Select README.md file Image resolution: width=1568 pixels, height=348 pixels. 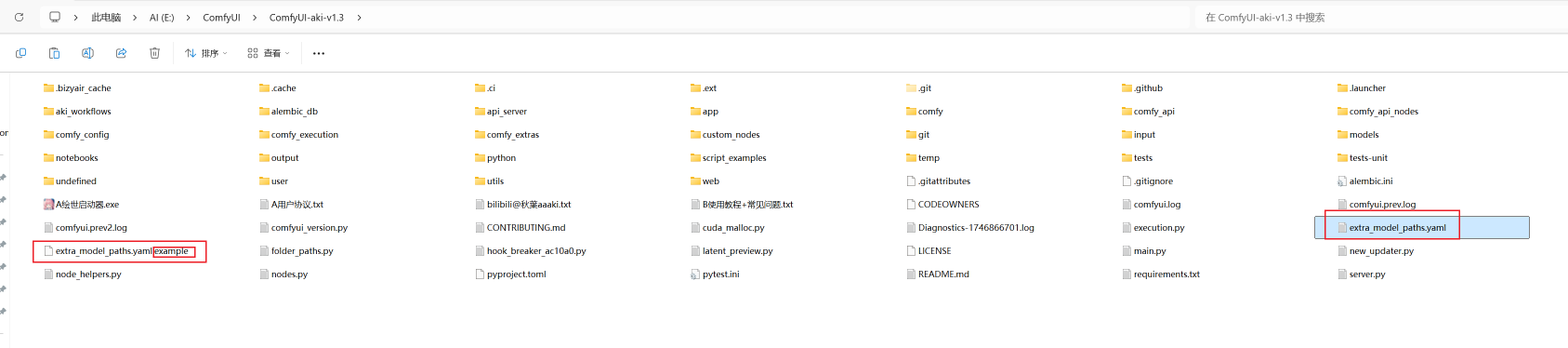(x=938, y=274)
